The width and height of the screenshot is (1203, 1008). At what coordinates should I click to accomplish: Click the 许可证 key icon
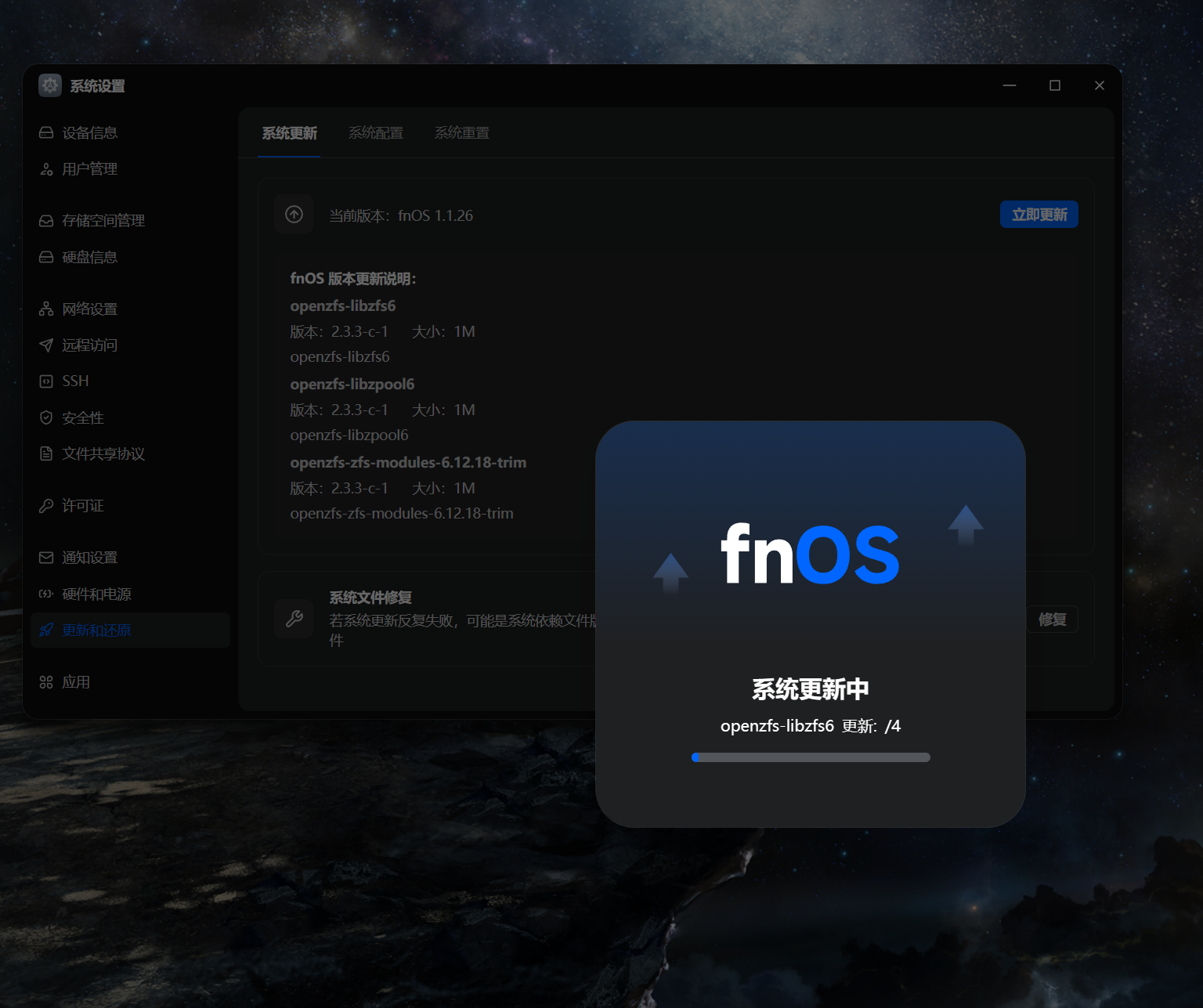tap(46, 506)
